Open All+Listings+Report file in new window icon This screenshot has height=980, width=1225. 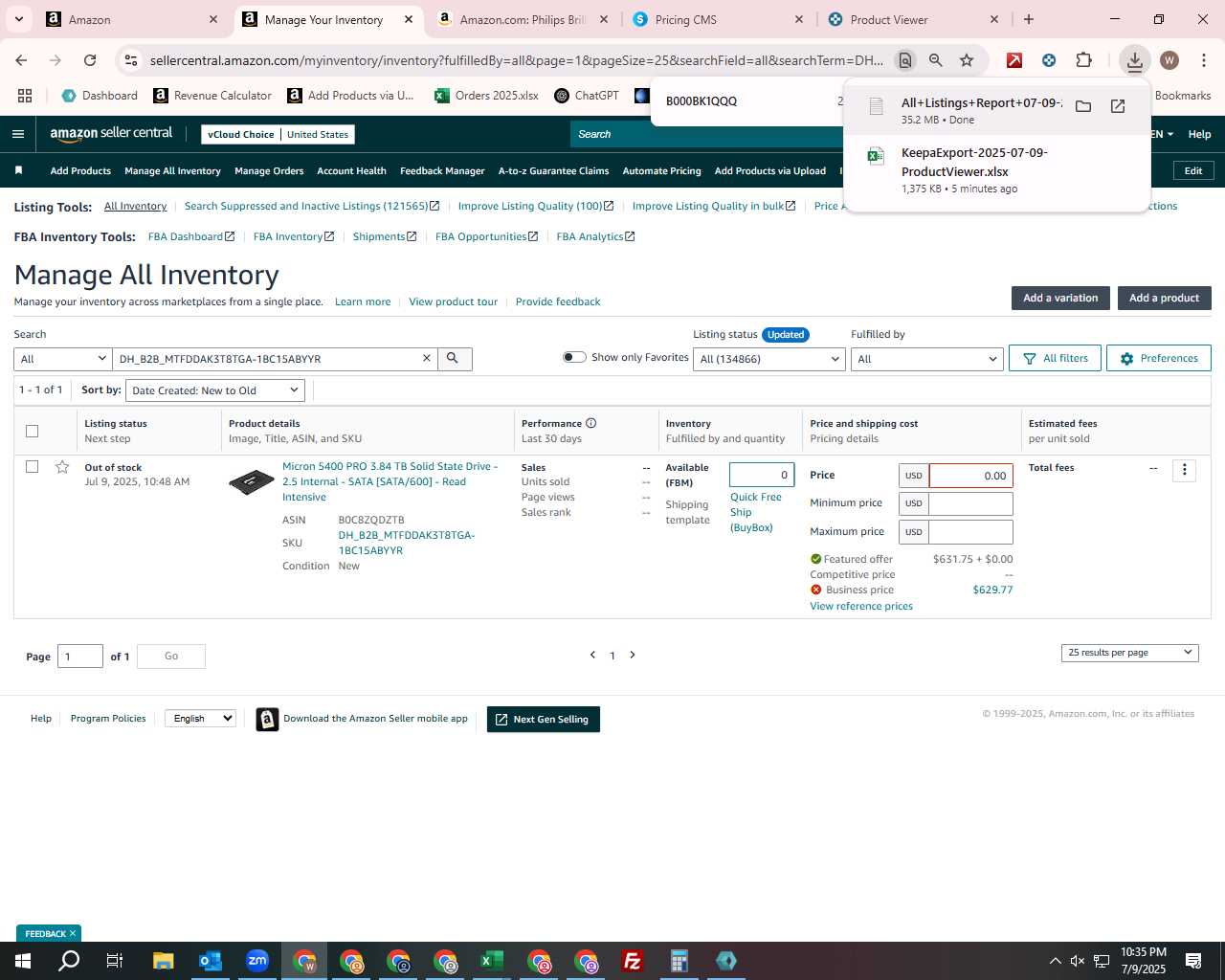[1118, 106]
